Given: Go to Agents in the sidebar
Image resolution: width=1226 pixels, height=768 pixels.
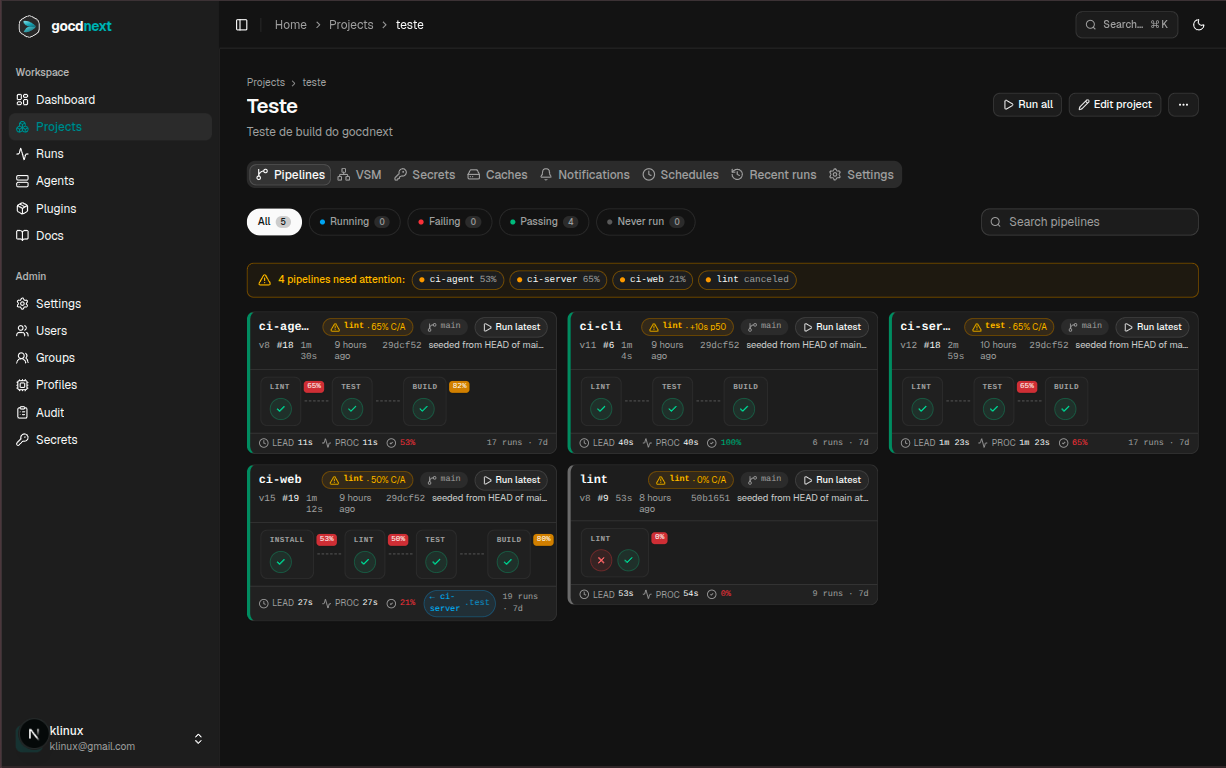Looking at the screenshot, I should [x=110, y=181].
